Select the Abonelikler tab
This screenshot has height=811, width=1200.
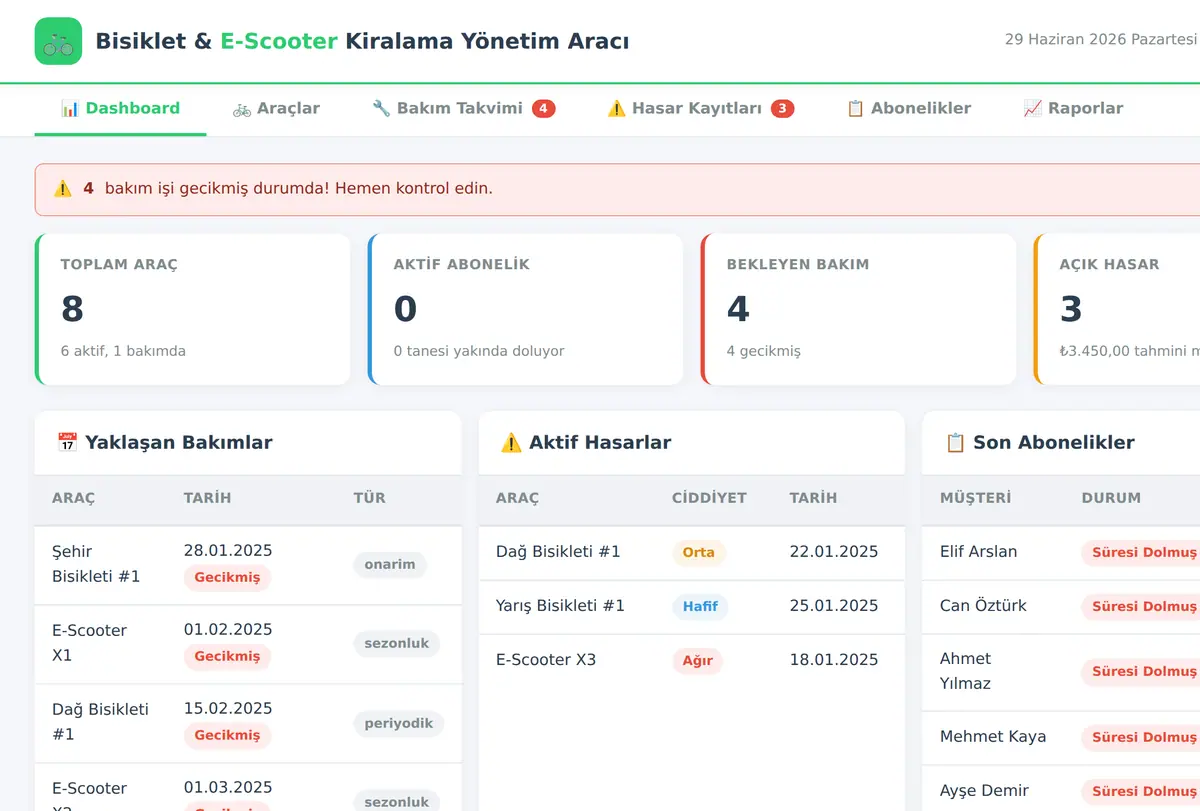tap(908, 108)
